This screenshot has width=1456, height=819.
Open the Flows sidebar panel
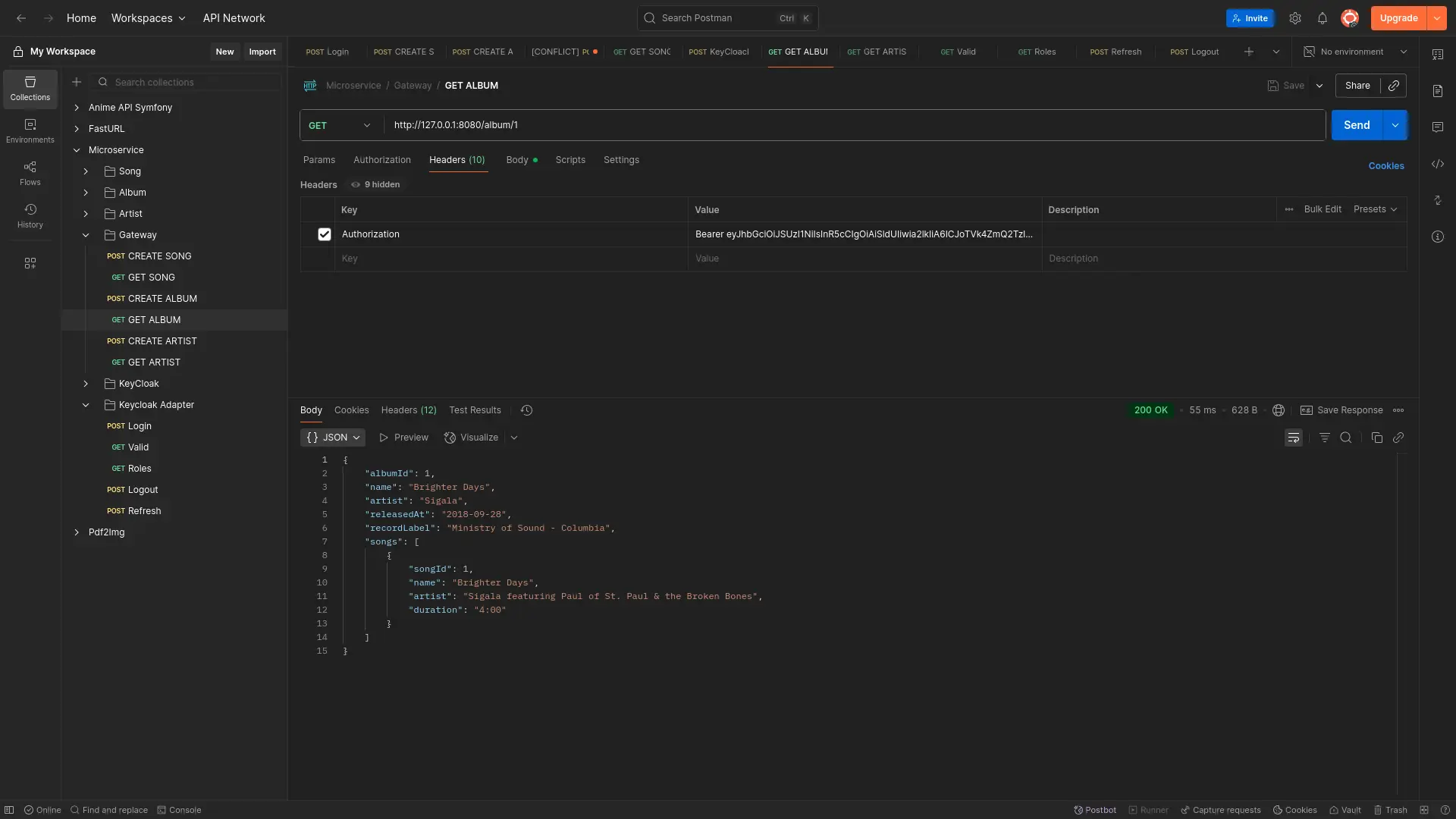(30, 174)
